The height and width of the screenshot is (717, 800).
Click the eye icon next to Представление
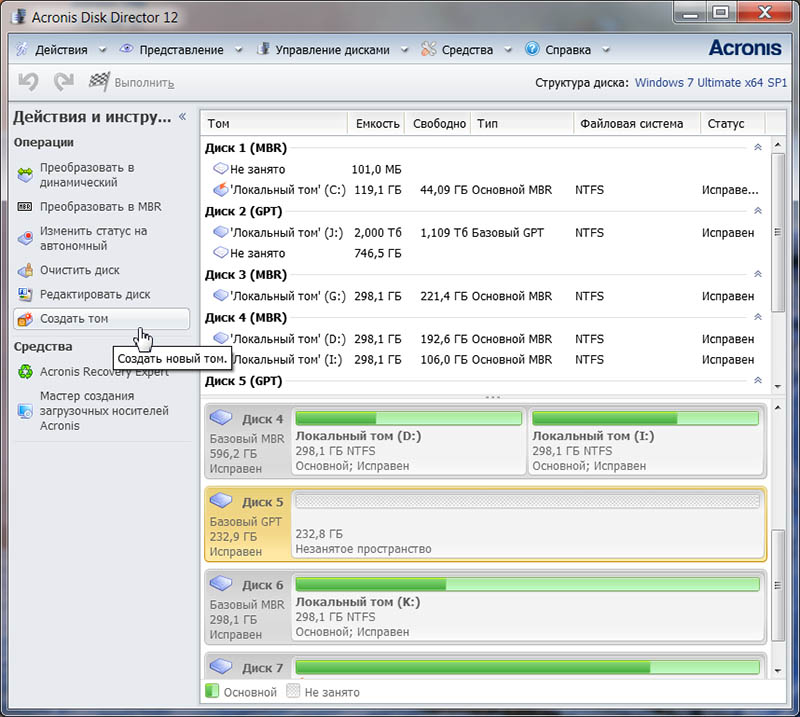[x=126, y=48]
